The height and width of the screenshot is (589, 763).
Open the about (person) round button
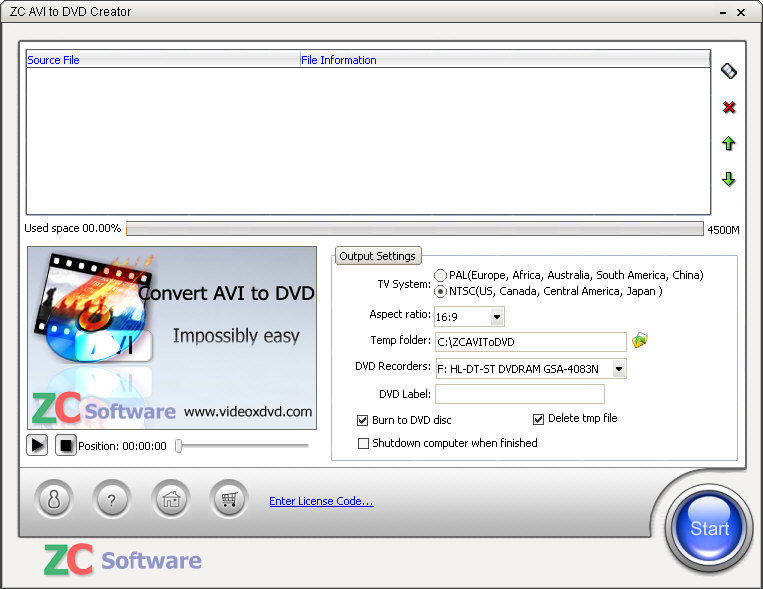(54, 499)
